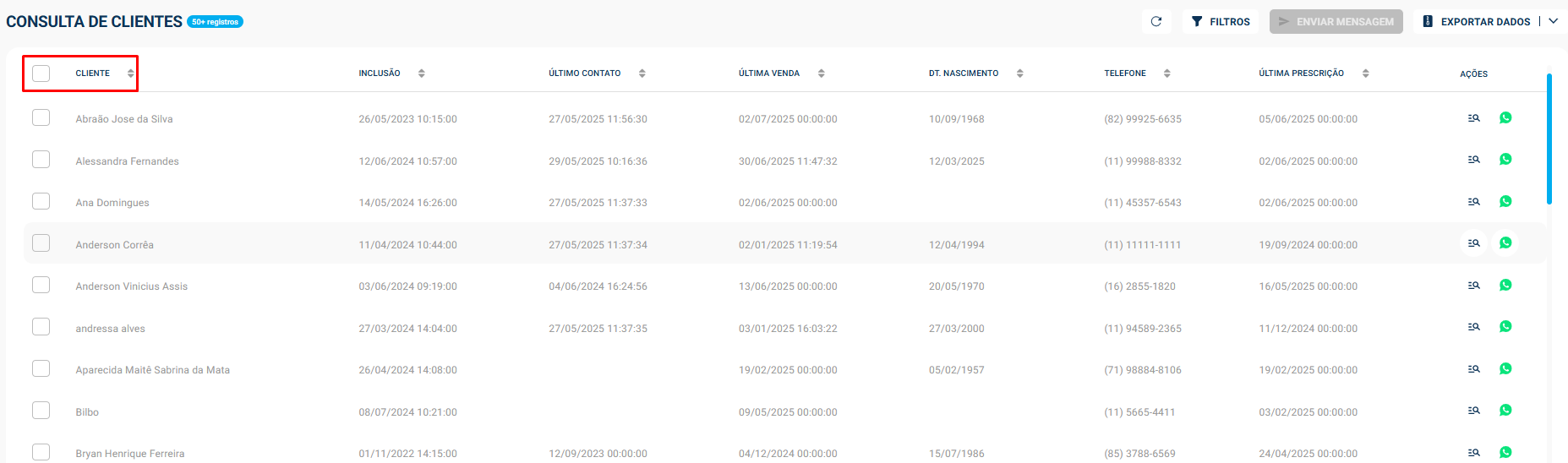The height and width of the screenshot is (463, 1568).
Task: Open WhatsApp icon for andressa alves
Action: point(1505,326)
